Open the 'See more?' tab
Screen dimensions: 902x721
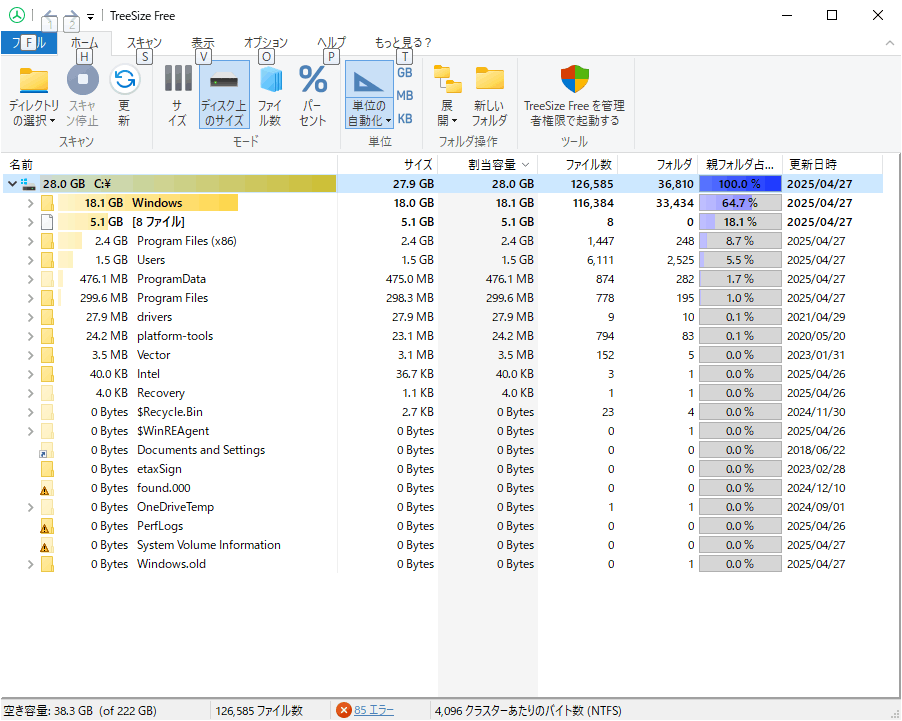[x=403, y=43]
